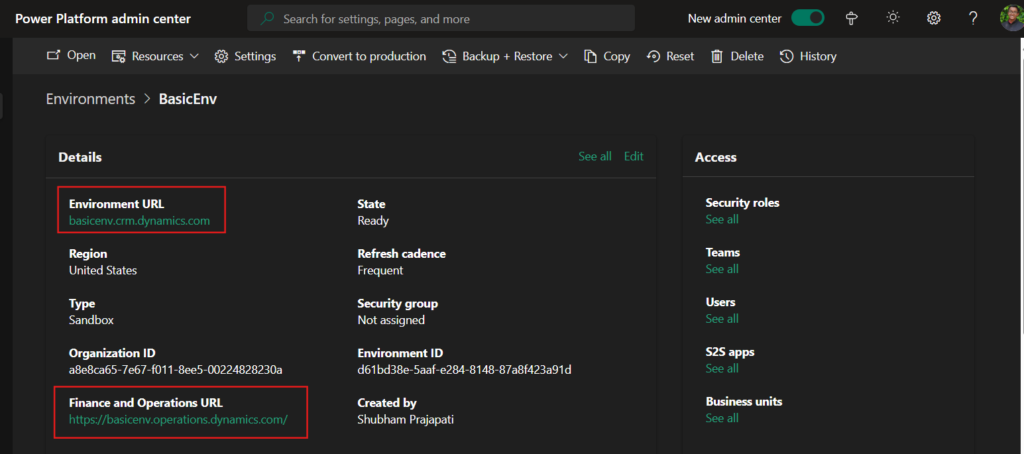The image size is (1024, 454).
Task: Click the Resources toolbar icon
Action: (x=118, y=57)
